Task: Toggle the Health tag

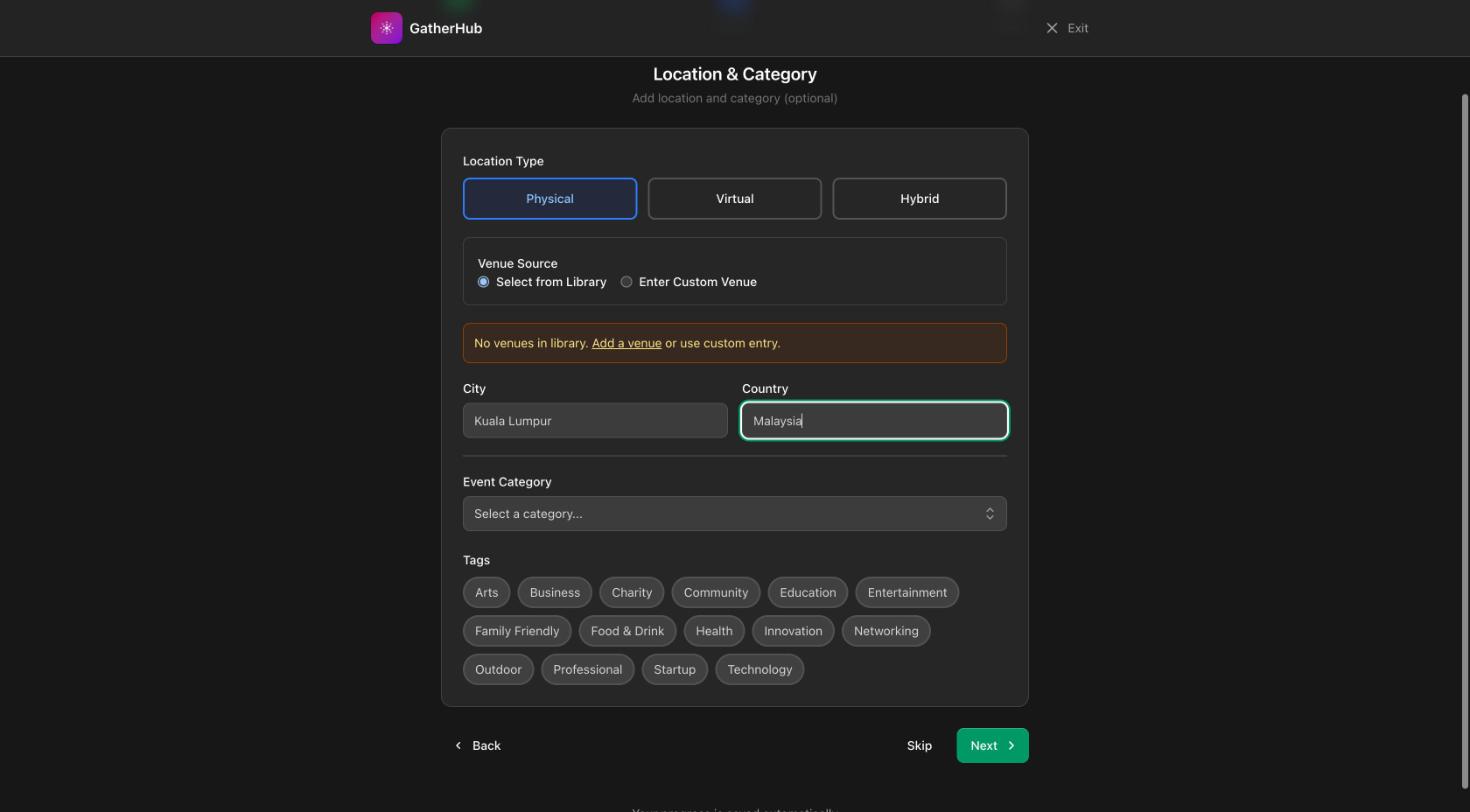Action: click(x=714, y=631)
